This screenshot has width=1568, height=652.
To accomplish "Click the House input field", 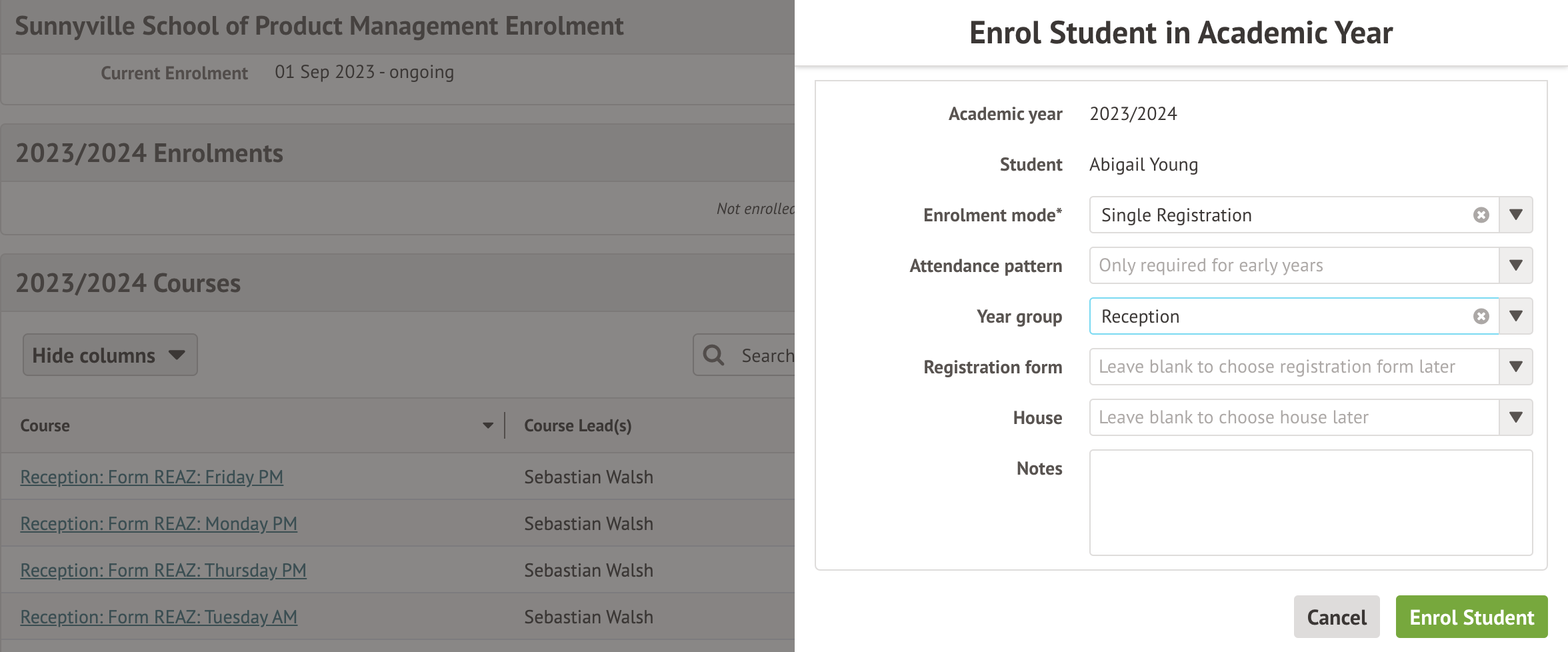I will (1293, 418).
